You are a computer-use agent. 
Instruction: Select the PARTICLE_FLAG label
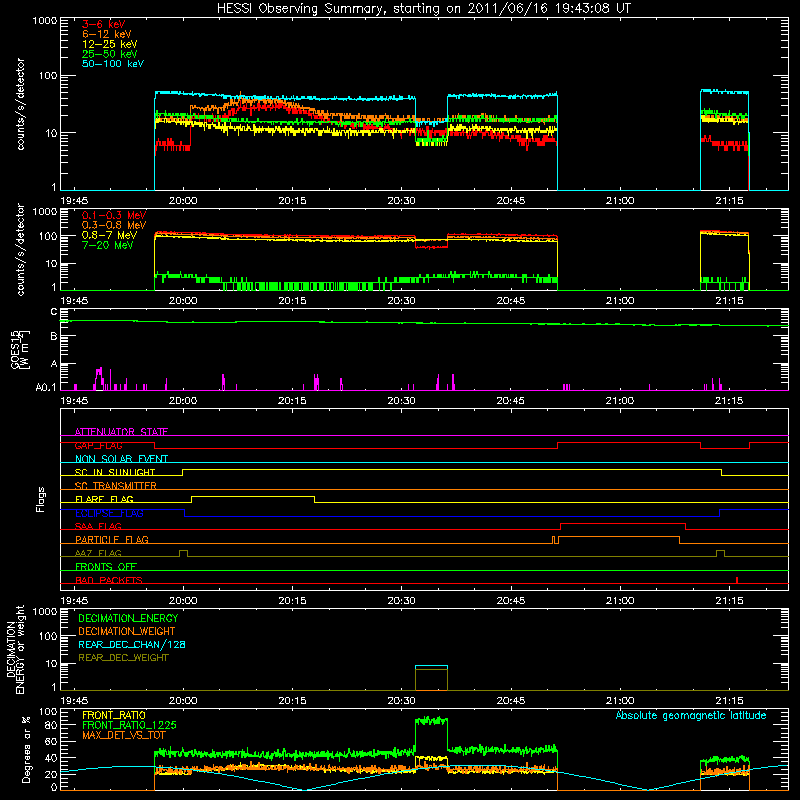tap(112, 539)
